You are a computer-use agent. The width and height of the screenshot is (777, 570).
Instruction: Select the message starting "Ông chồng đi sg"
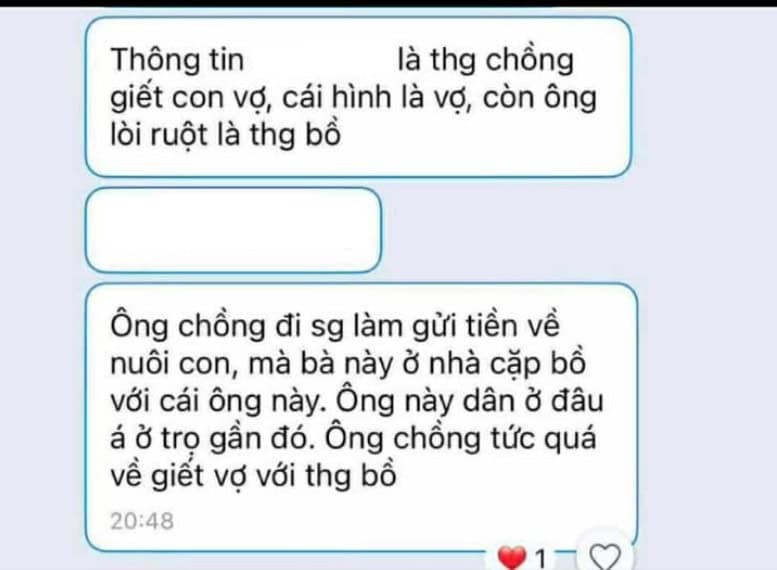361,417
